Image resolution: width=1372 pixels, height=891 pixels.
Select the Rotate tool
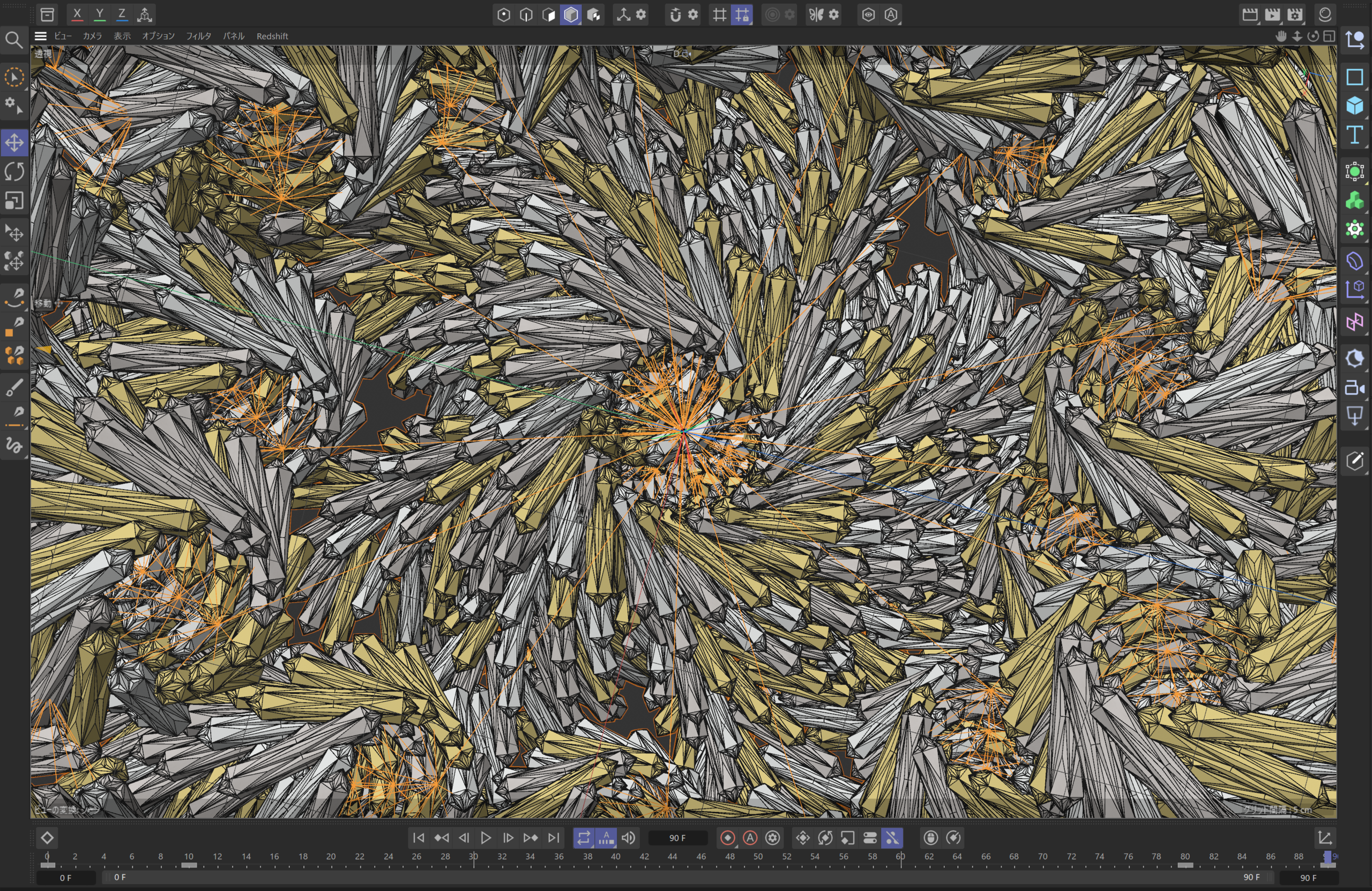(x=14, y=171)
